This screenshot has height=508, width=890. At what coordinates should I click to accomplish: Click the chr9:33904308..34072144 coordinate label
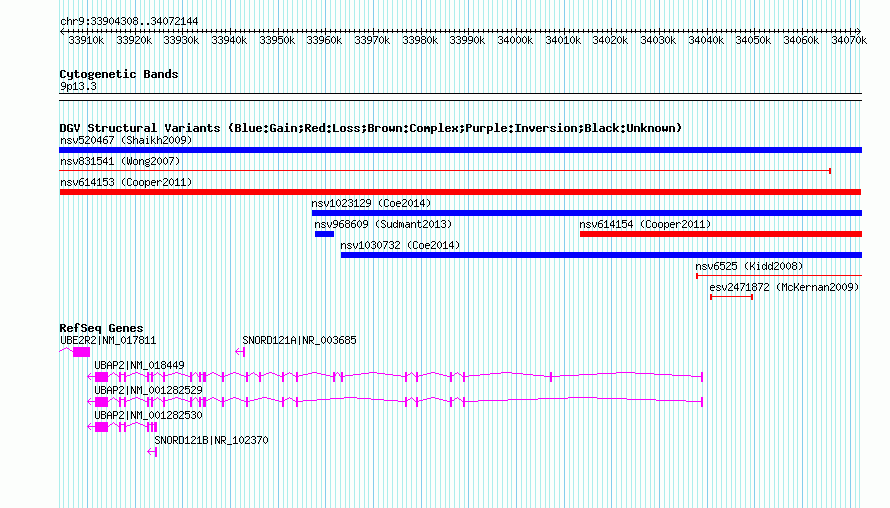(129, 22)
